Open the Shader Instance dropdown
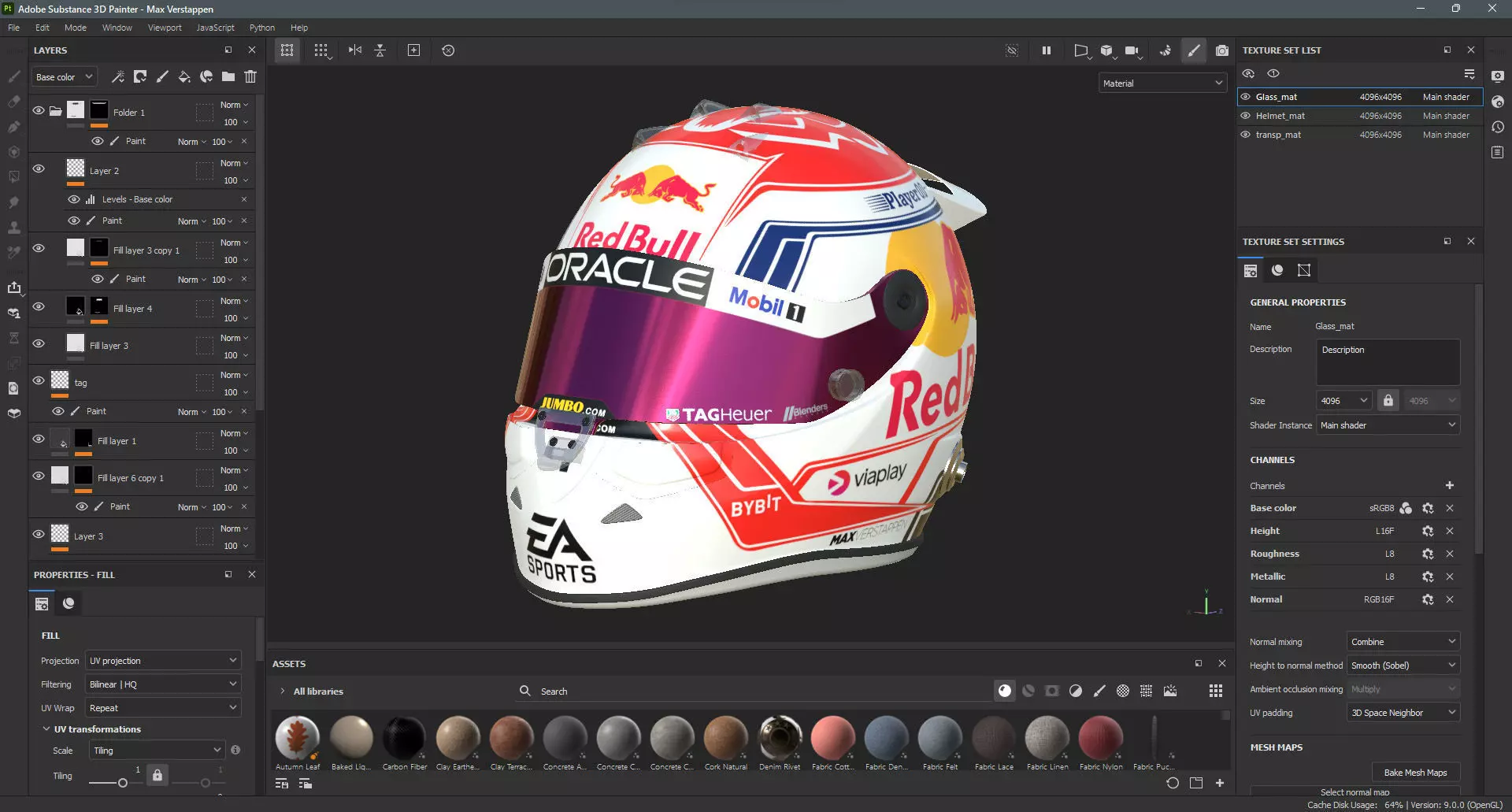This screenshot has width=1512, height=812. (x=1388, y=425)
